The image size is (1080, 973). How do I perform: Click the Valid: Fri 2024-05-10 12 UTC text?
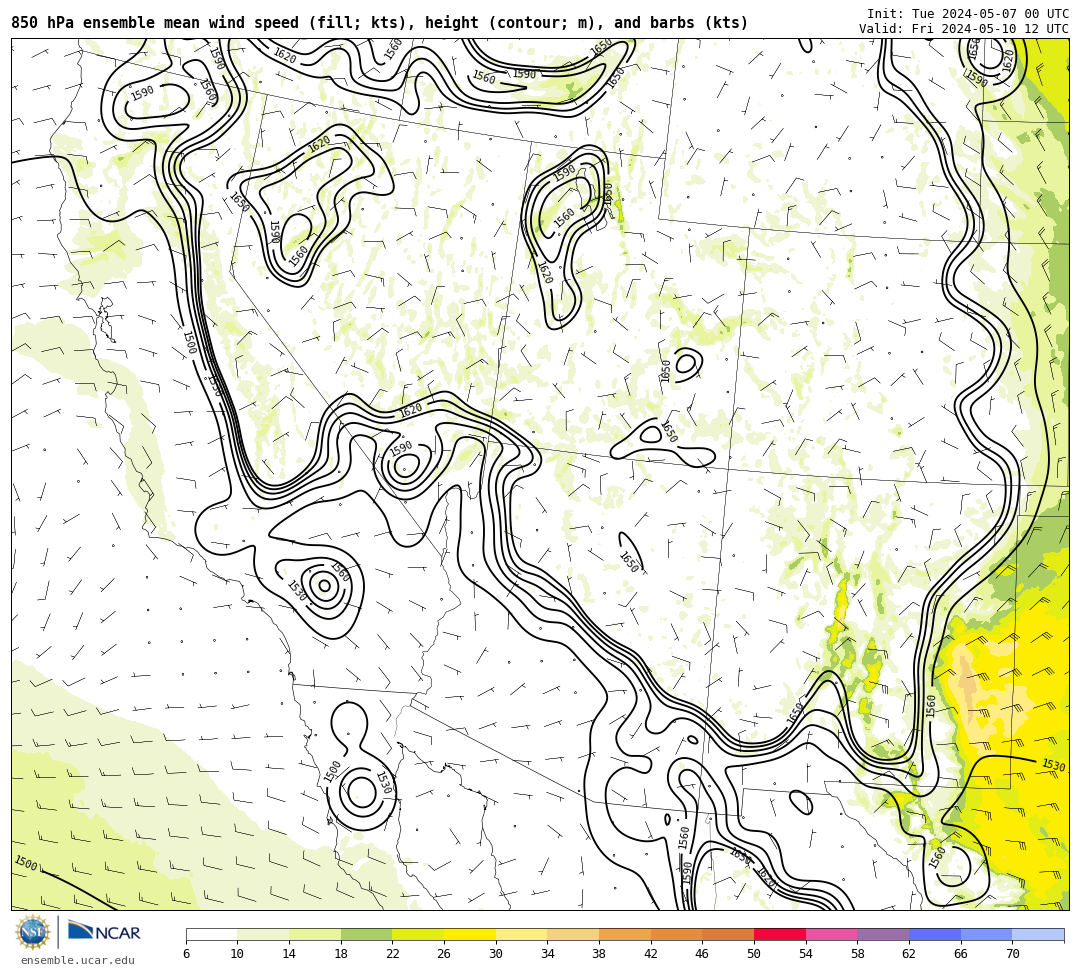(964, 28)
